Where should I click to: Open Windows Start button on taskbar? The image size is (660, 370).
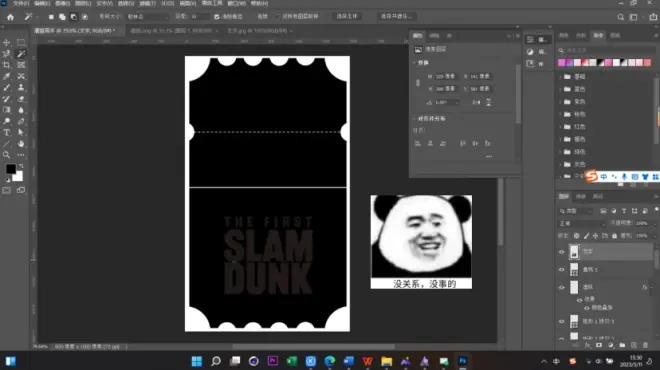point(197,361)
